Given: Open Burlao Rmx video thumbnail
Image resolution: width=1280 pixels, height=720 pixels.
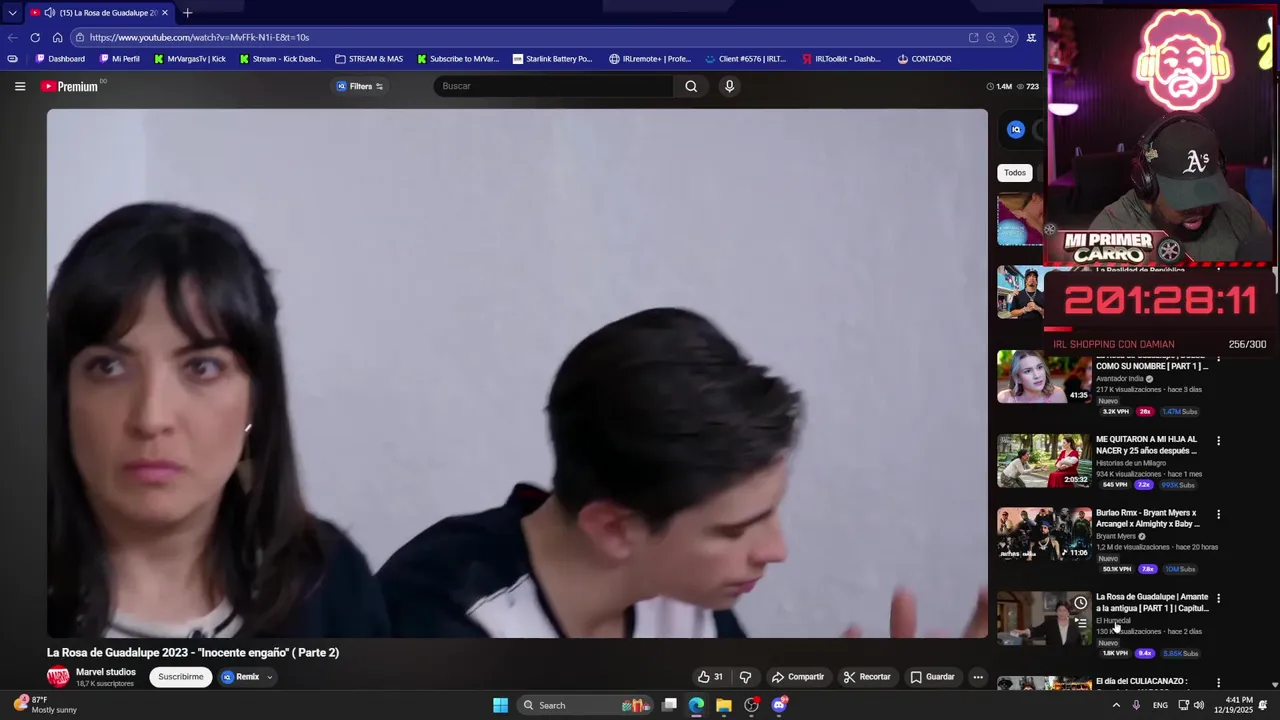Looking at the screenshot, I should 1044,534.
